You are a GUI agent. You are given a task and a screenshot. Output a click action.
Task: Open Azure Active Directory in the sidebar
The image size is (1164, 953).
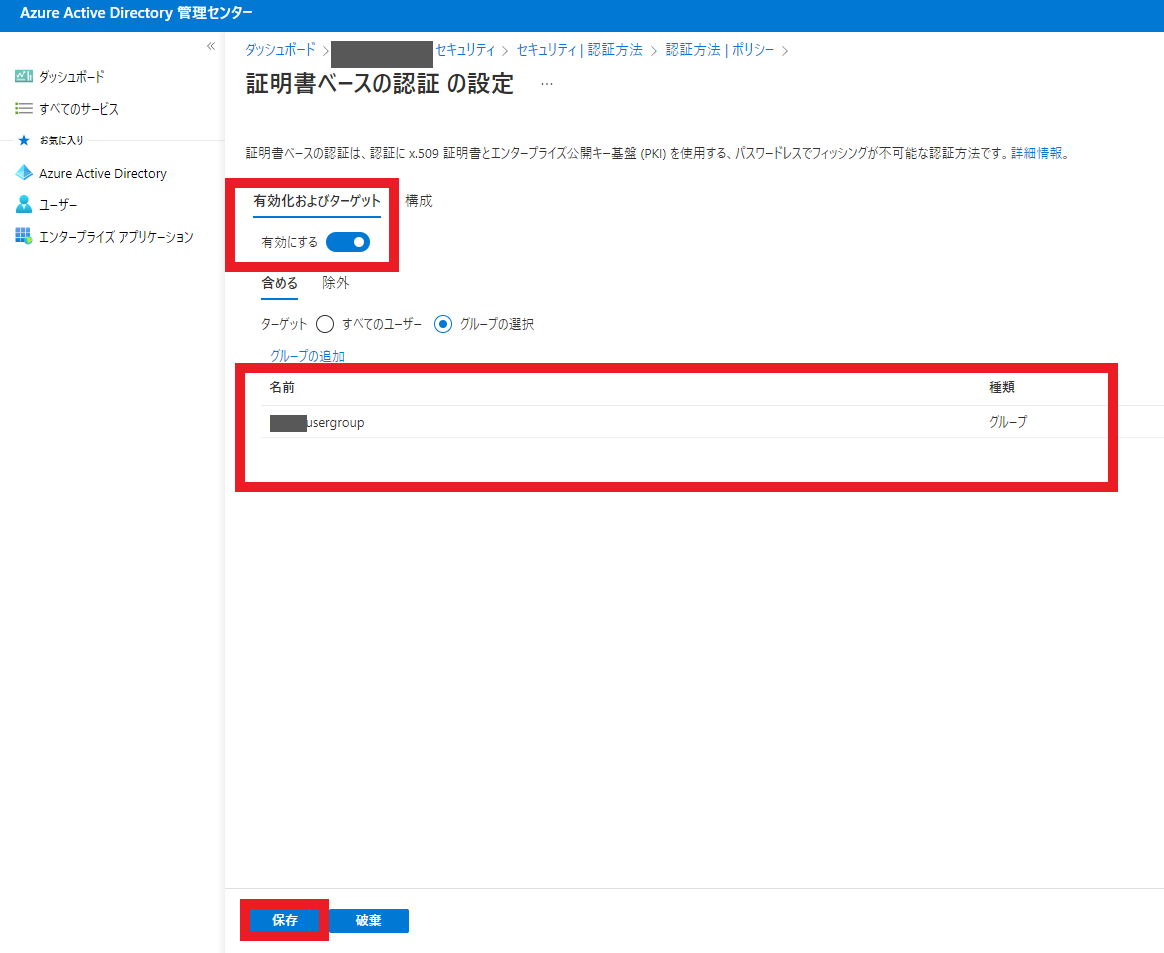103,174
